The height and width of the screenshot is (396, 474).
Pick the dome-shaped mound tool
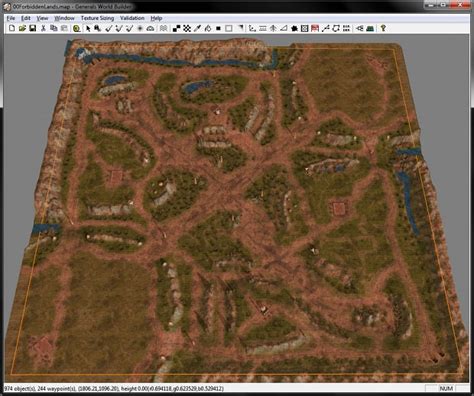150,29
